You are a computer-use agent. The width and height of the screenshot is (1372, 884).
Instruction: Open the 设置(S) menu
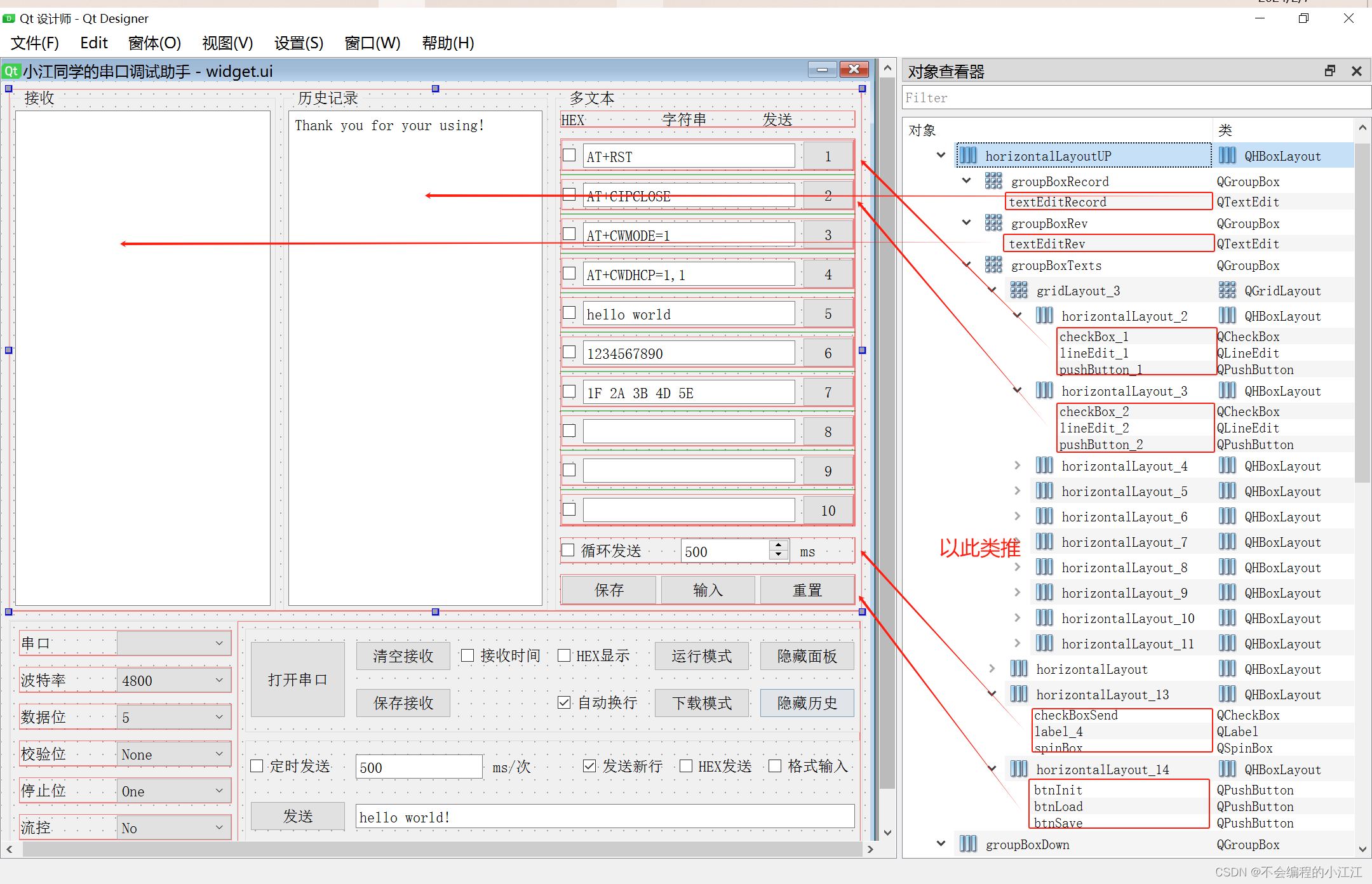click(x=299, y=43)
